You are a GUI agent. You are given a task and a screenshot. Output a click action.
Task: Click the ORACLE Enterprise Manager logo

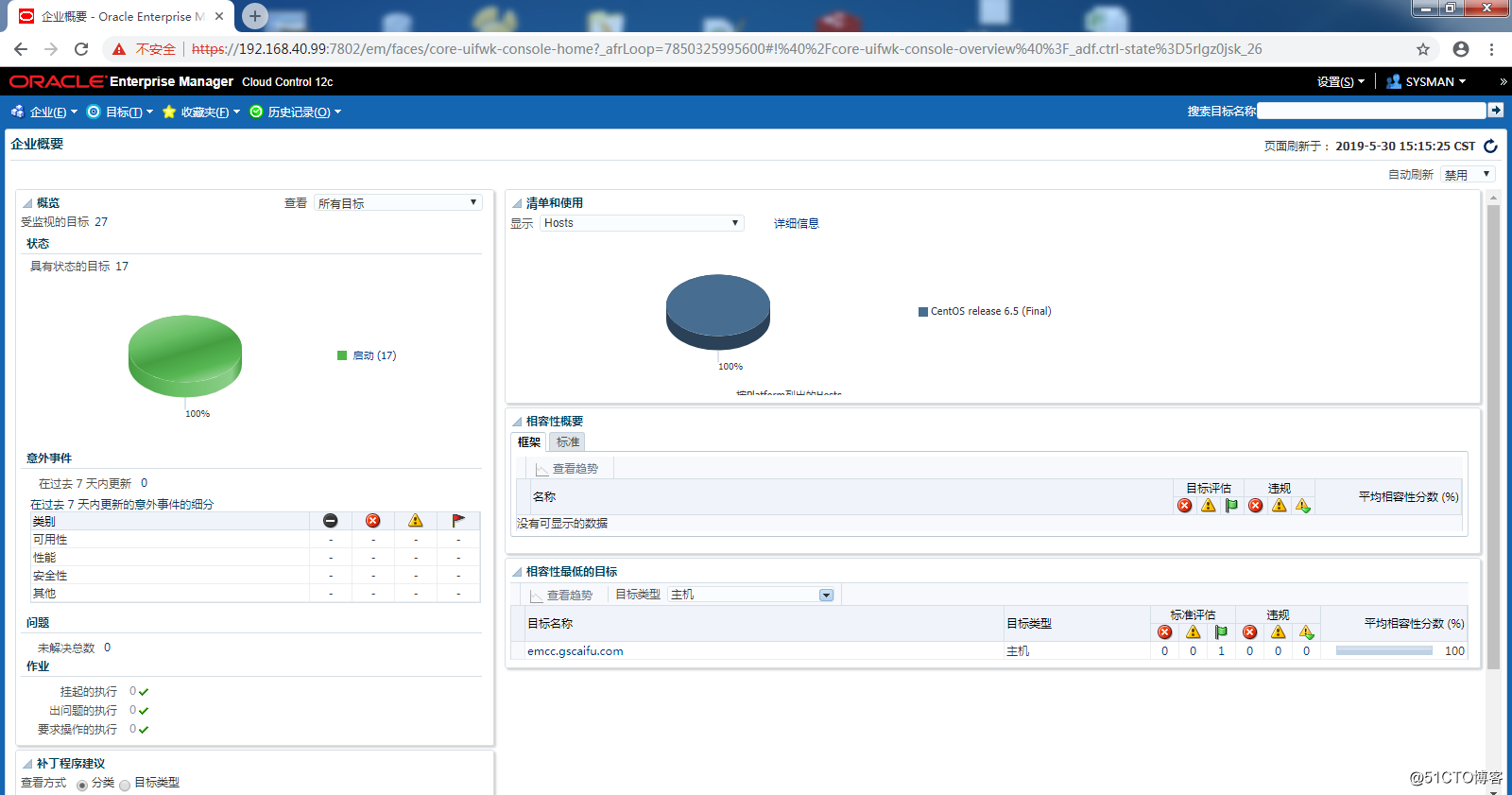tap(121, 82)
